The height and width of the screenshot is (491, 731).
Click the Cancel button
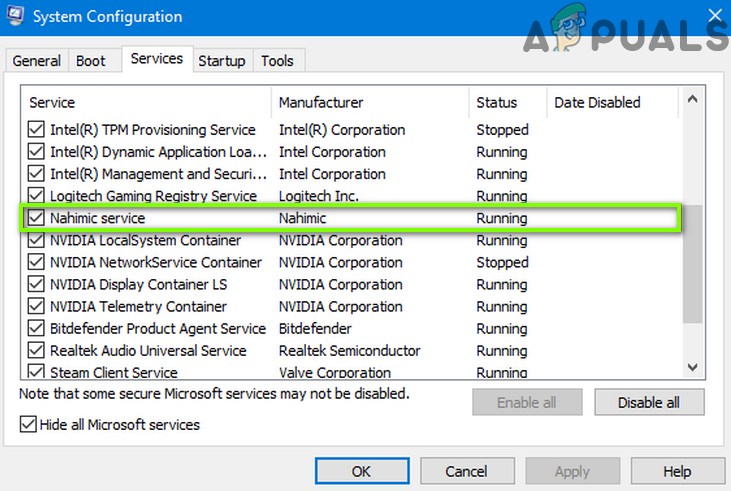click(x=466, y=471)
